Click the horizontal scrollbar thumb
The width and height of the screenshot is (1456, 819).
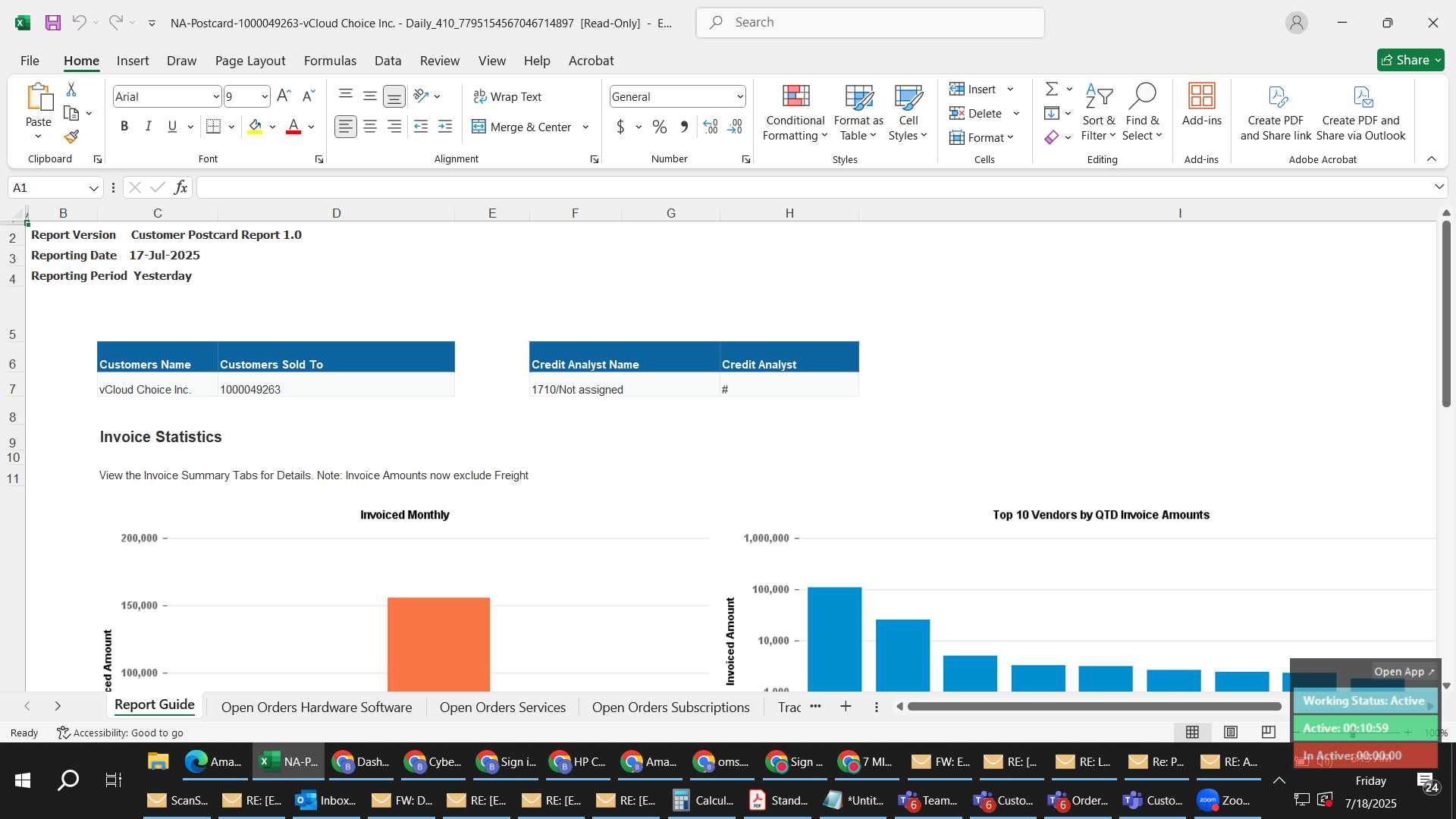(x=1094, y=707)
